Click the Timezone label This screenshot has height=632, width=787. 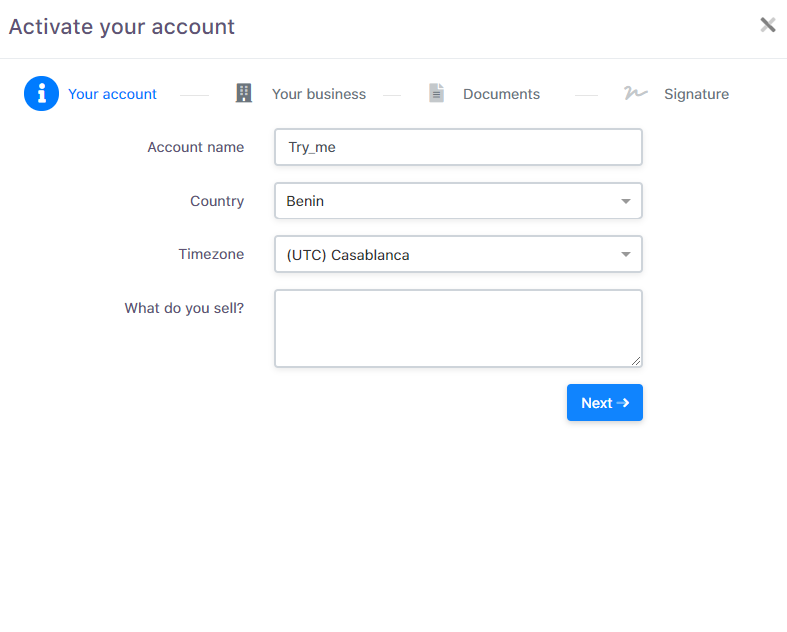tap(211, 254)
